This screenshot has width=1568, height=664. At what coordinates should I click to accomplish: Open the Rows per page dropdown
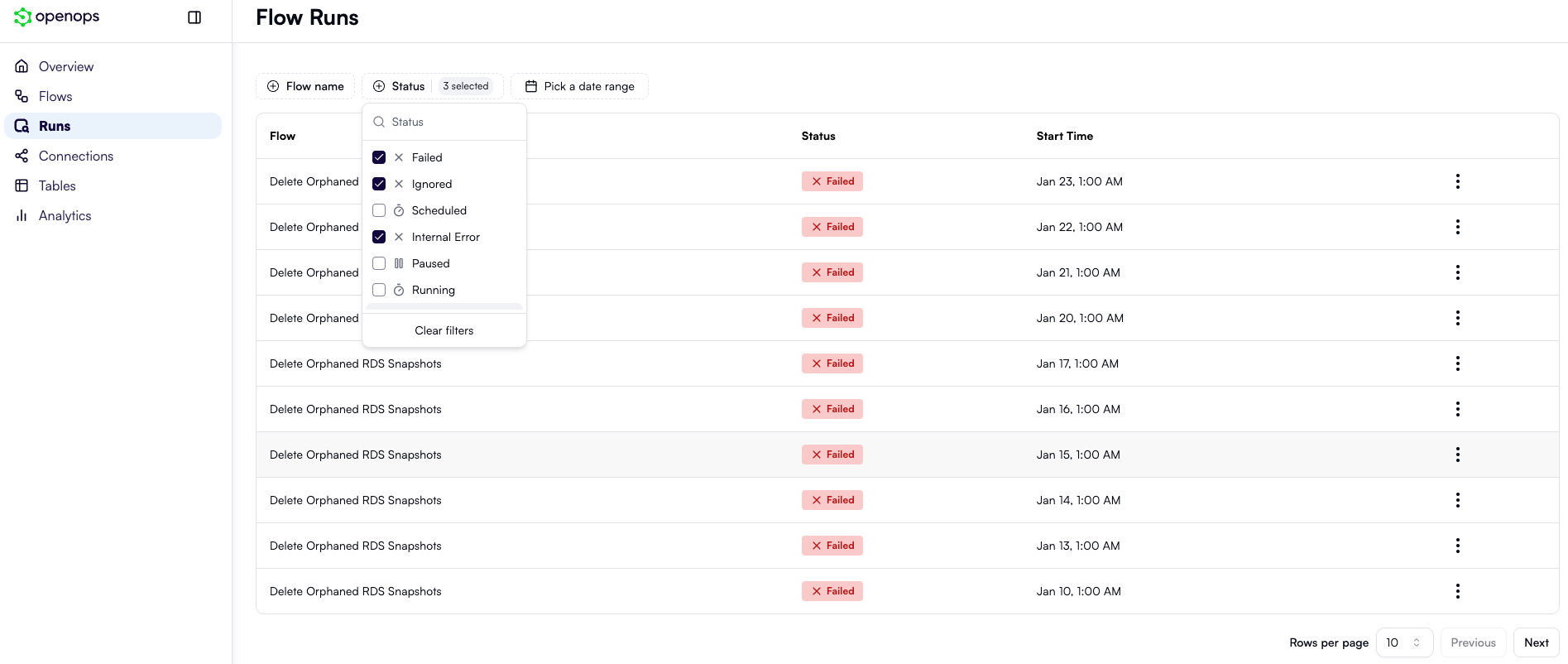click(1404, 642)
